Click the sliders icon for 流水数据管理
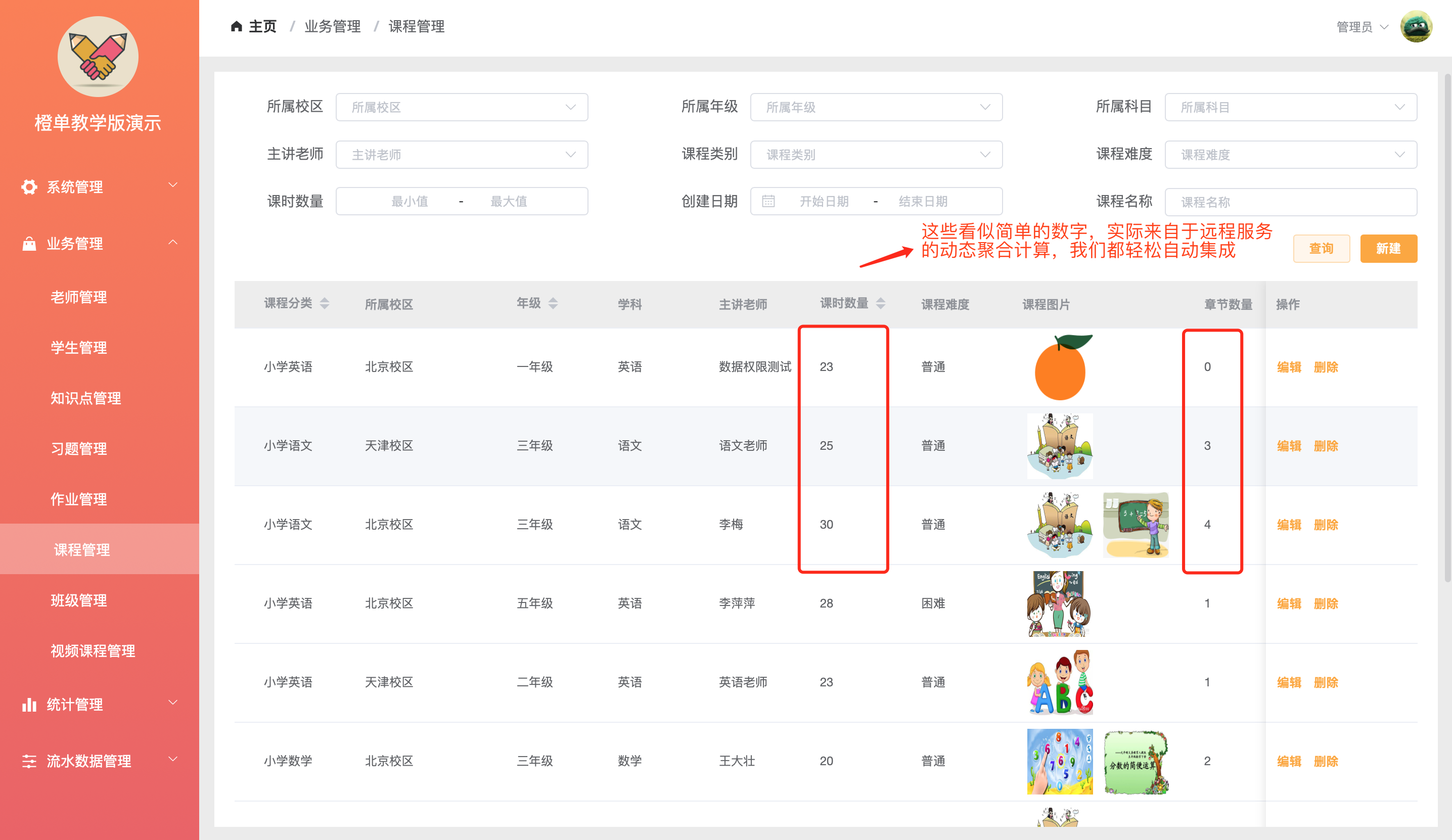The width and height of the screenshot is (1452, 840). tap(29, 761)
